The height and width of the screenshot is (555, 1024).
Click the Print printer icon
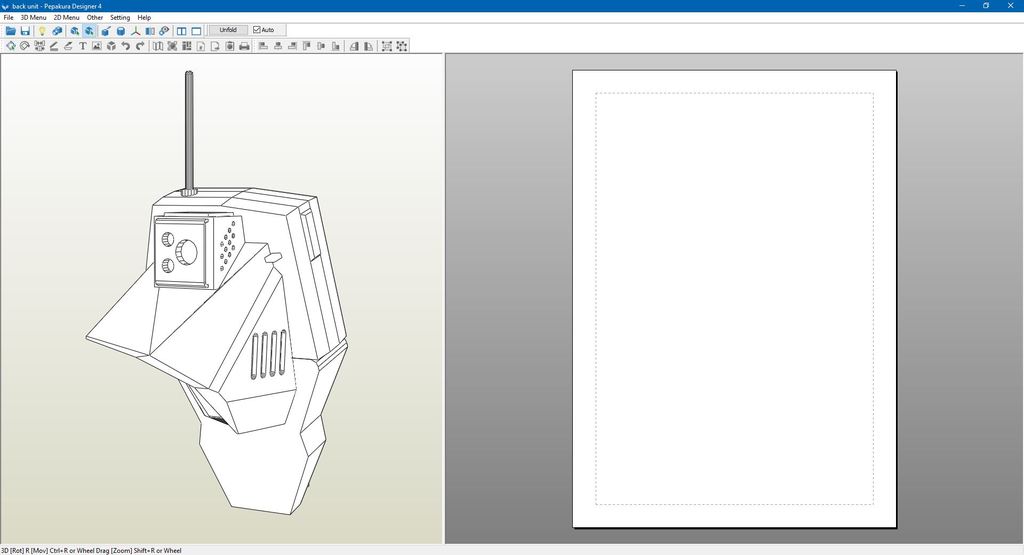click(x=244, y=46)
